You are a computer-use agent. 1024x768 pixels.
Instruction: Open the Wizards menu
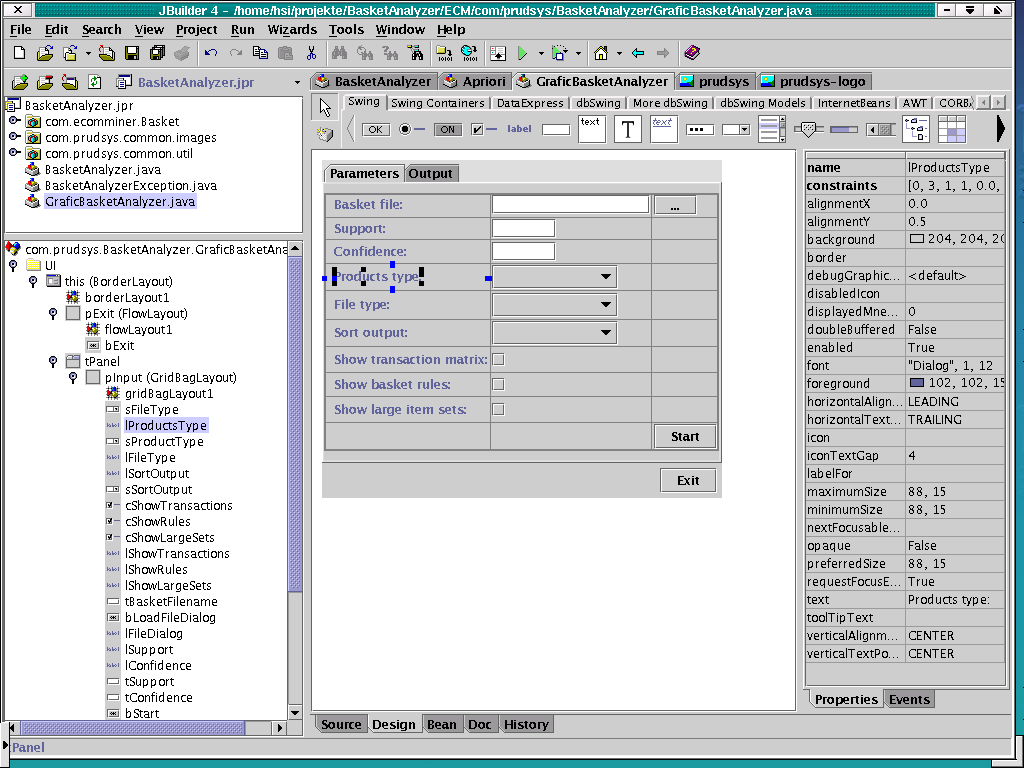click(292, 29)
